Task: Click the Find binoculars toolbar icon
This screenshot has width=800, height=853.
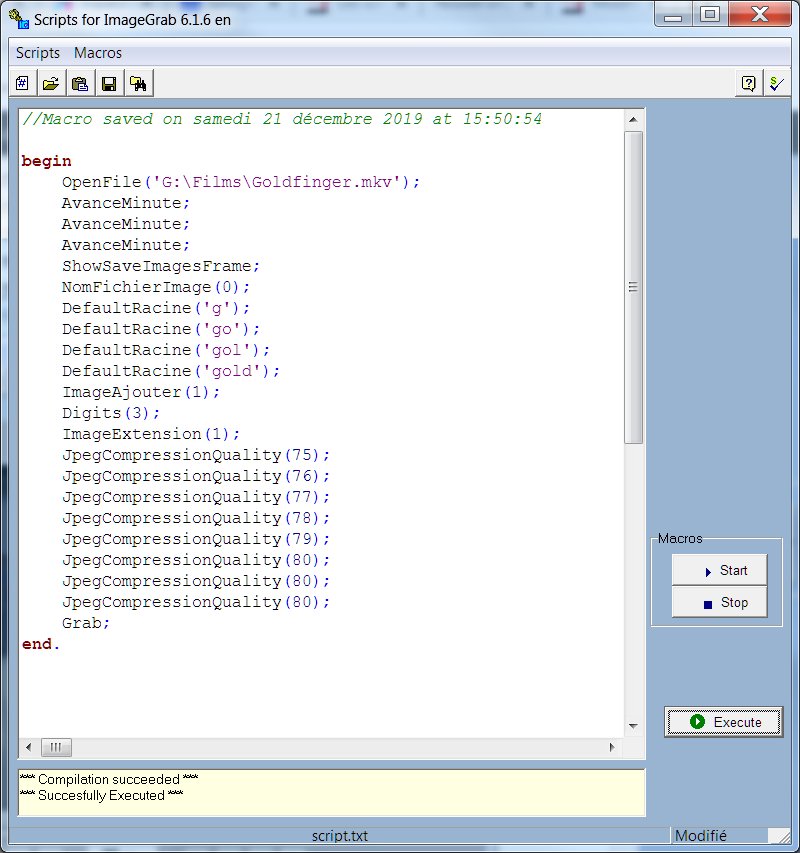Action: [138, 84]
